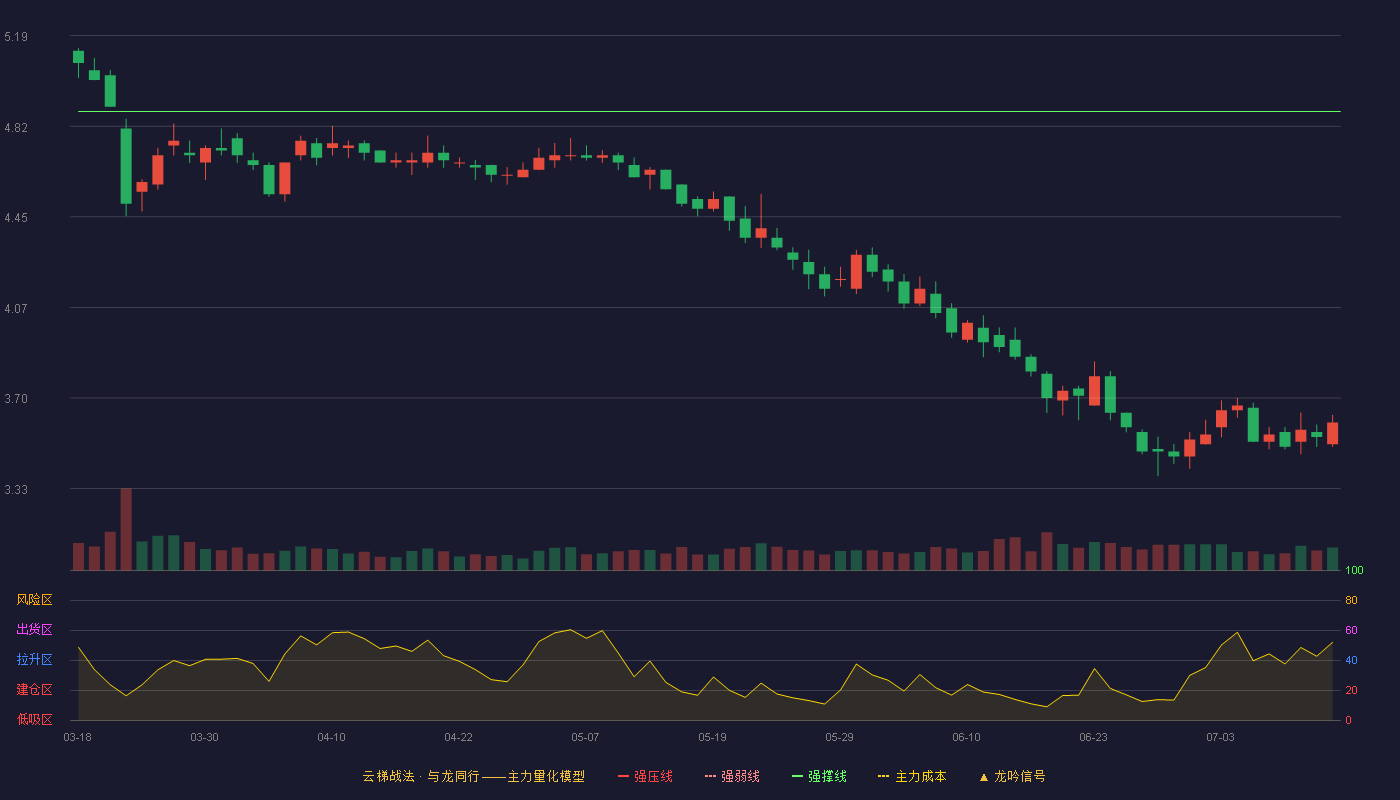Image resolution: width=1400 pixels, height=800 pixels.
Task: Toggle the 强撑线 legend entry
Action: pyautogui.click(x=819, y=776)
